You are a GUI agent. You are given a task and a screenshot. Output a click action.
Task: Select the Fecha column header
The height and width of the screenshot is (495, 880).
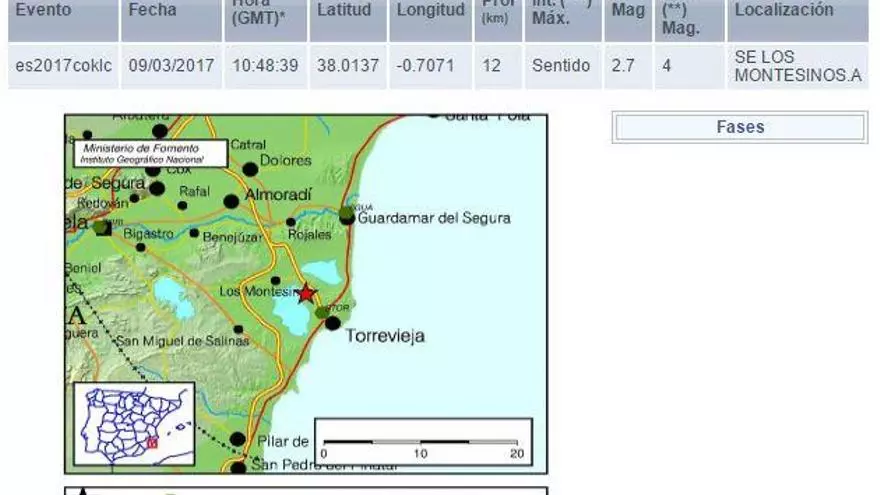point(152,11)
